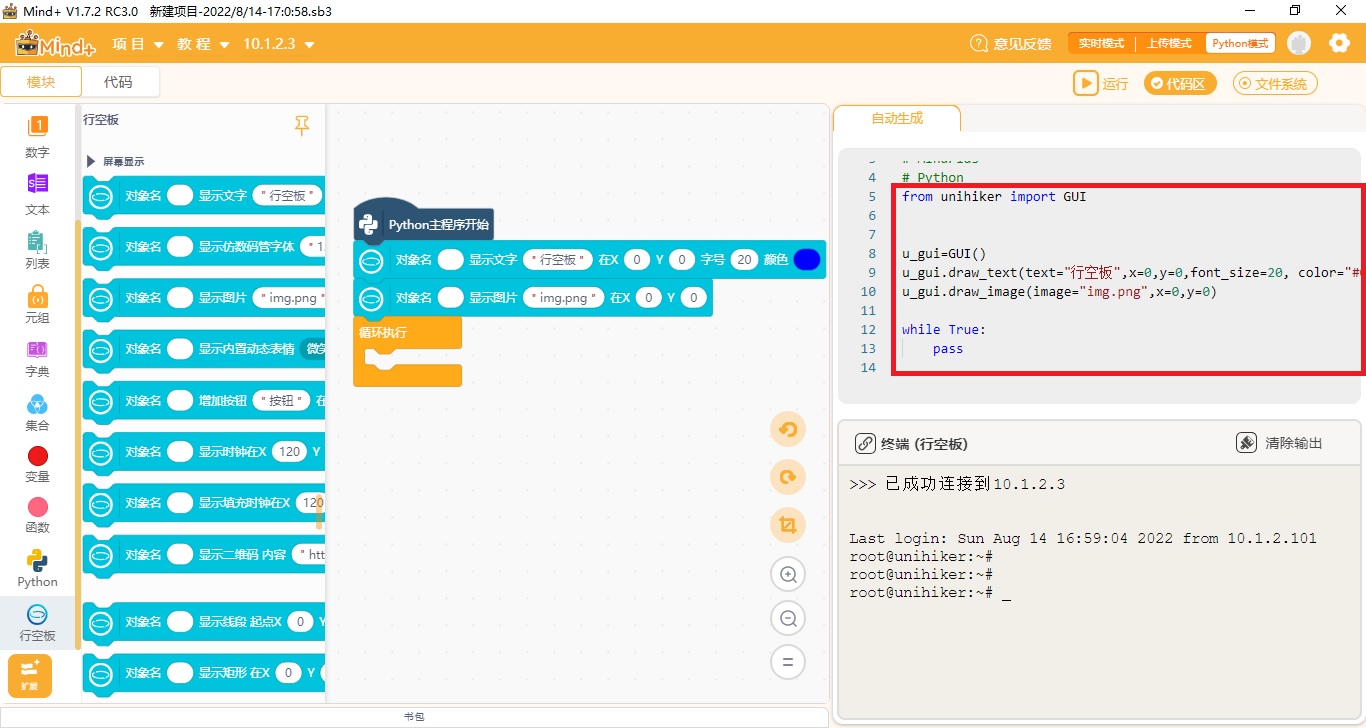The height and width of the screenshot is (728, 1366).
Task: Open the 集合 category in the sidebar
Action: [37, 412]
